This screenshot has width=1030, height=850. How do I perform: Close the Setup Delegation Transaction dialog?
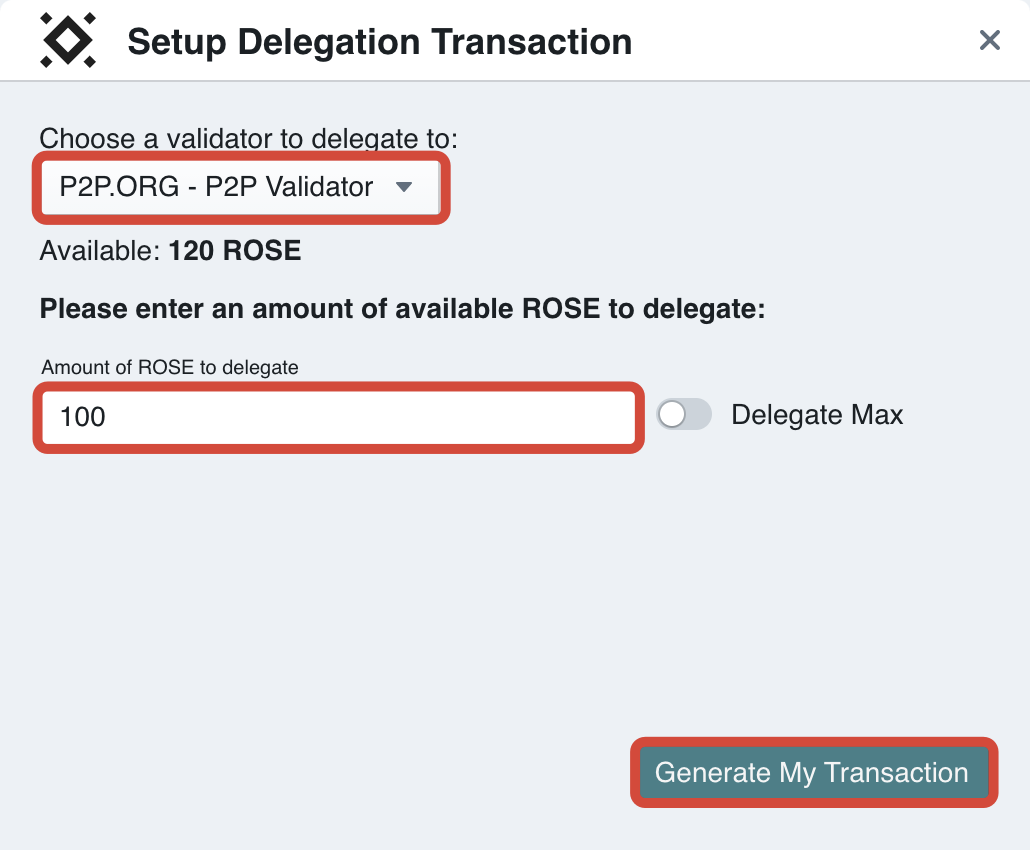(x=989, y=40)
